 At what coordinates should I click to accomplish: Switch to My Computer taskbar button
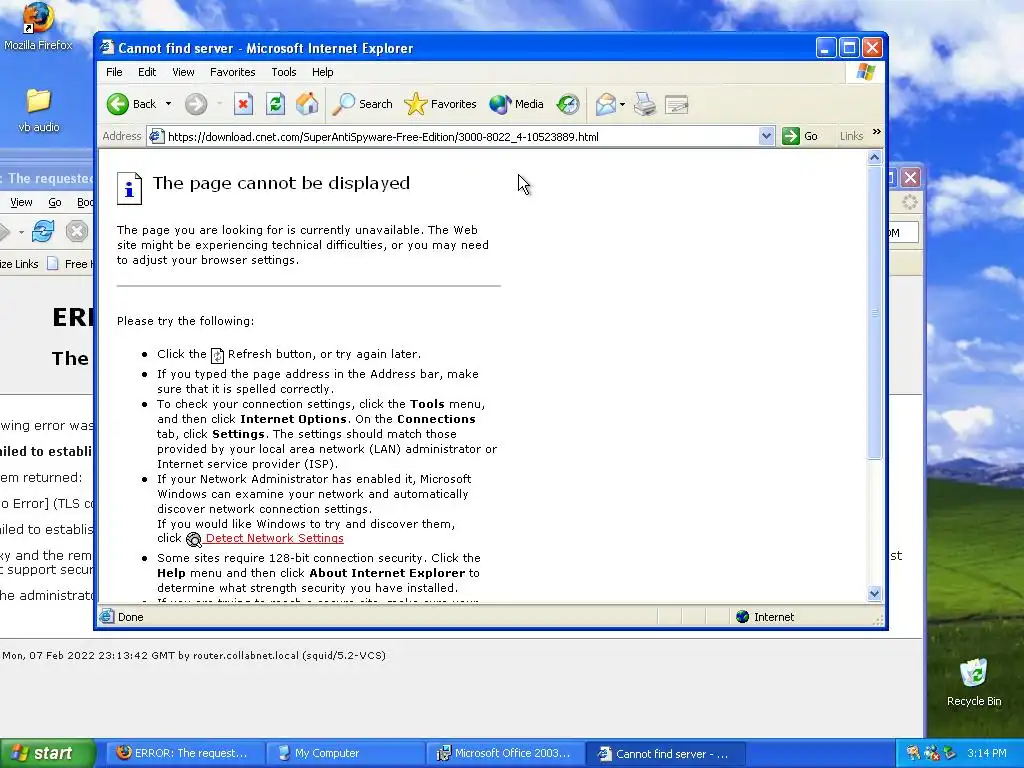(x=345, y=753)
